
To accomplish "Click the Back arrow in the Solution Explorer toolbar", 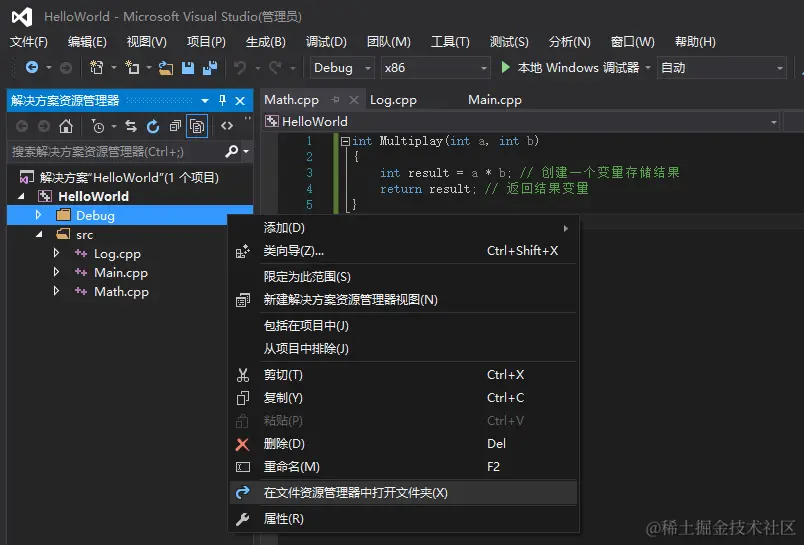I will tap(22, 126).
